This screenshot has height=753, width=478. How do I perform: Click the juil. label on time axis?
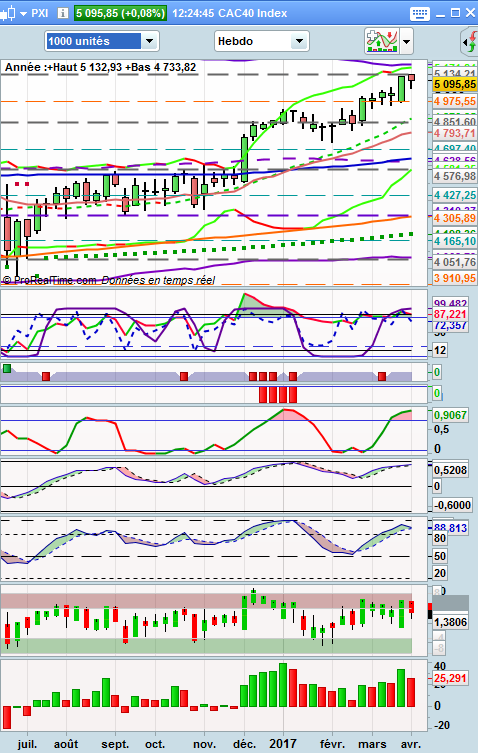27,744
